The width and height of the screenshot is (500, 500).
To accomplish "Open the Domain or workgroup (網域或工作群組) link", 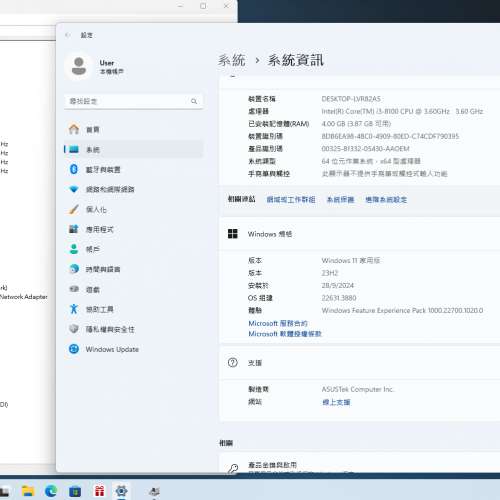I will coord(291,199).
